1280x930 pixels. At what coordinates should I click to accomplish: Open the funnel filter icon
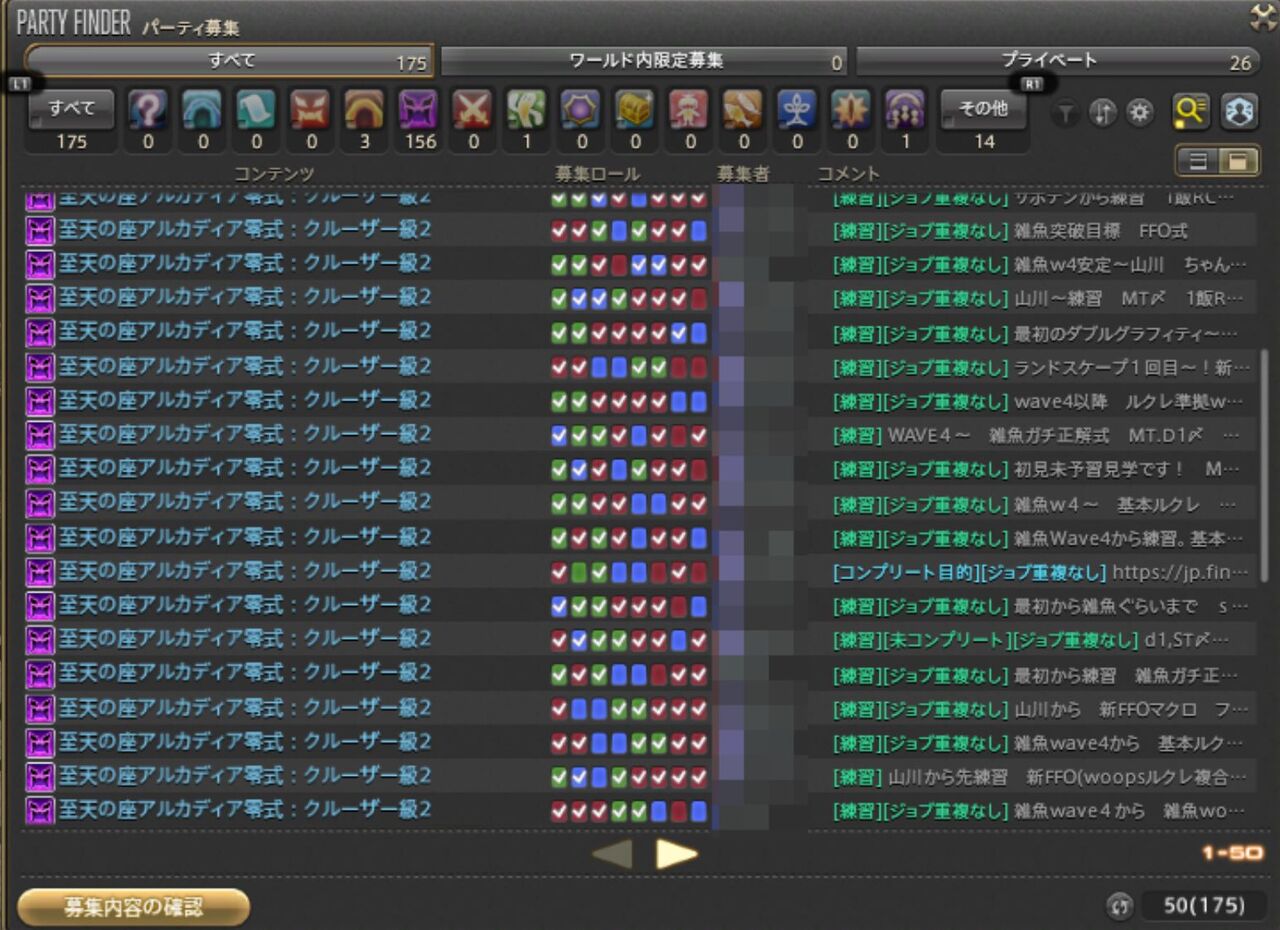click(x=1066, y=114)
